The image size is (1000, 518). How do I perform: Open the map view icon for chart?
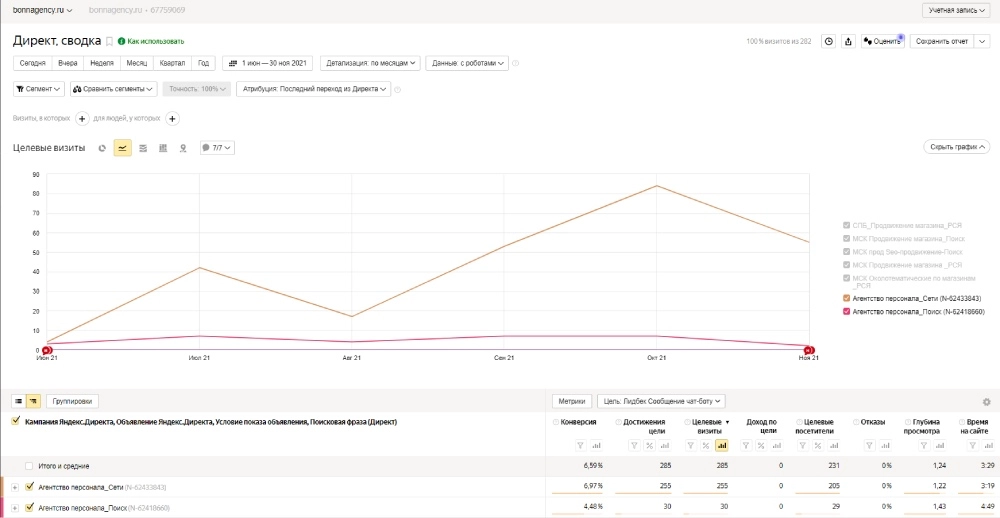click(183, 148)
